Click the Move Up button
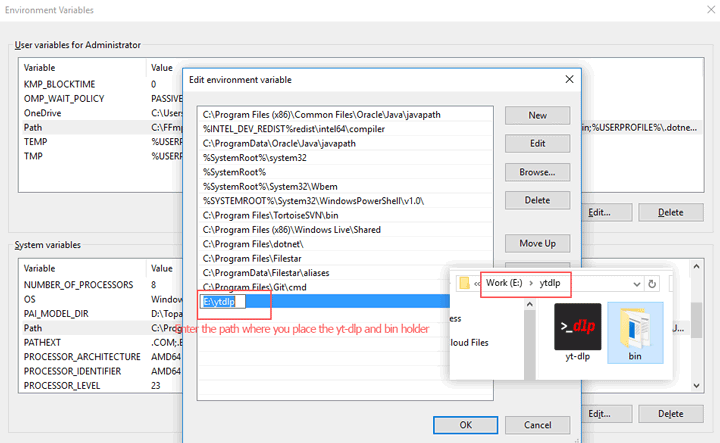The image size is (720, 443). click(x=537, y=243)
